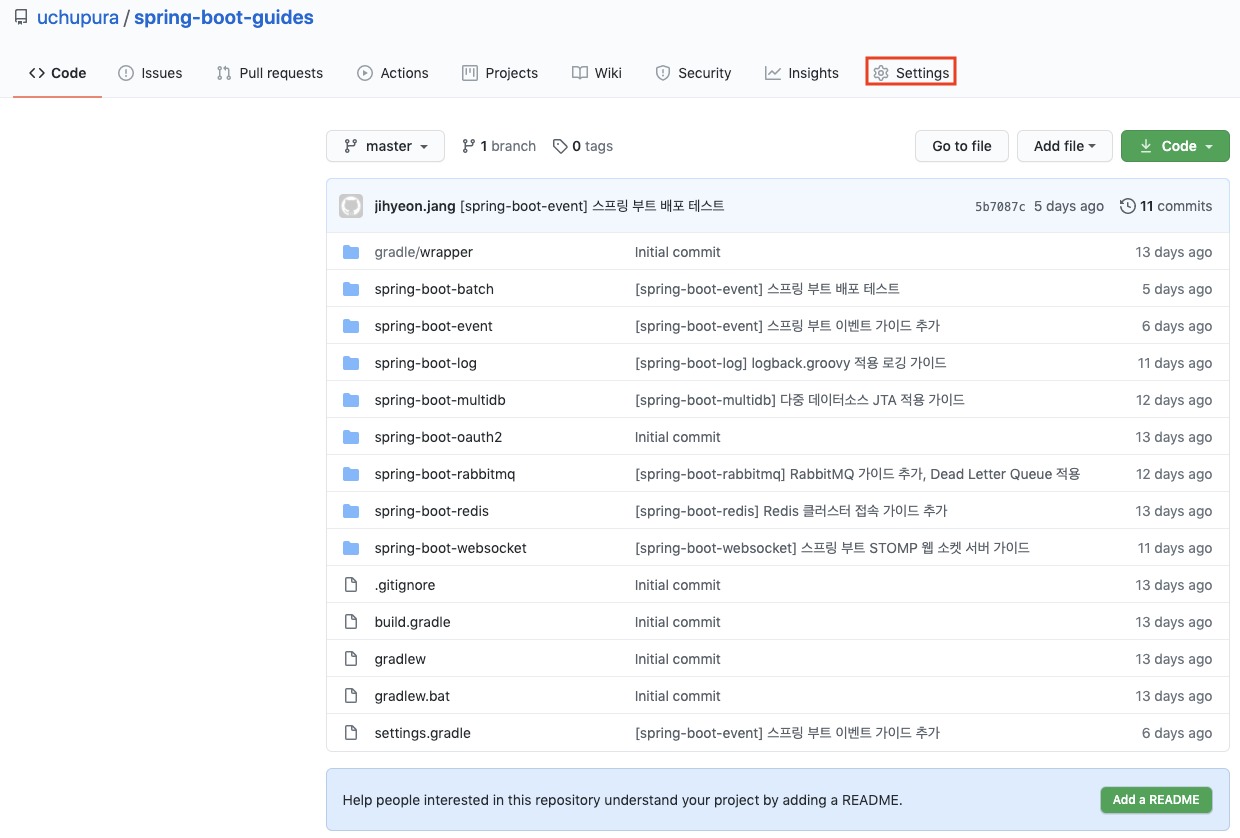This screenshot has height=838, width=1240.
Task: Click the repository book icon beside uchupura
Action: [x=21, y=18]
